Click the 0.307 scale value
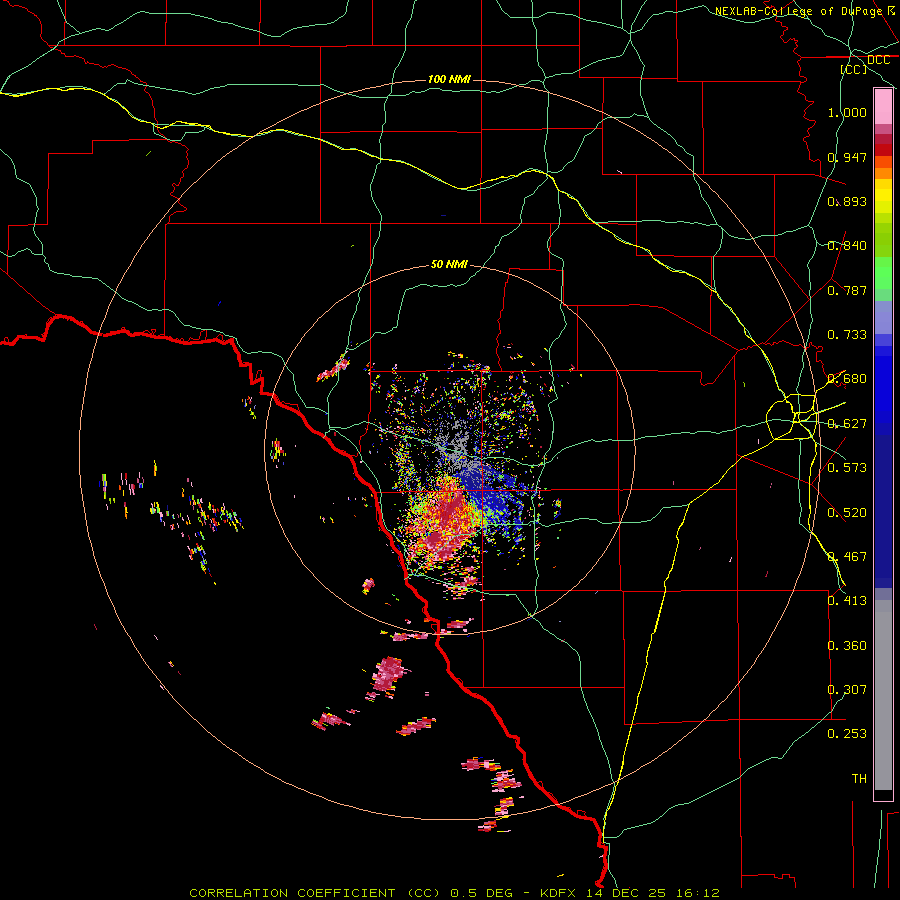900x900 pixels. (847, 690)
